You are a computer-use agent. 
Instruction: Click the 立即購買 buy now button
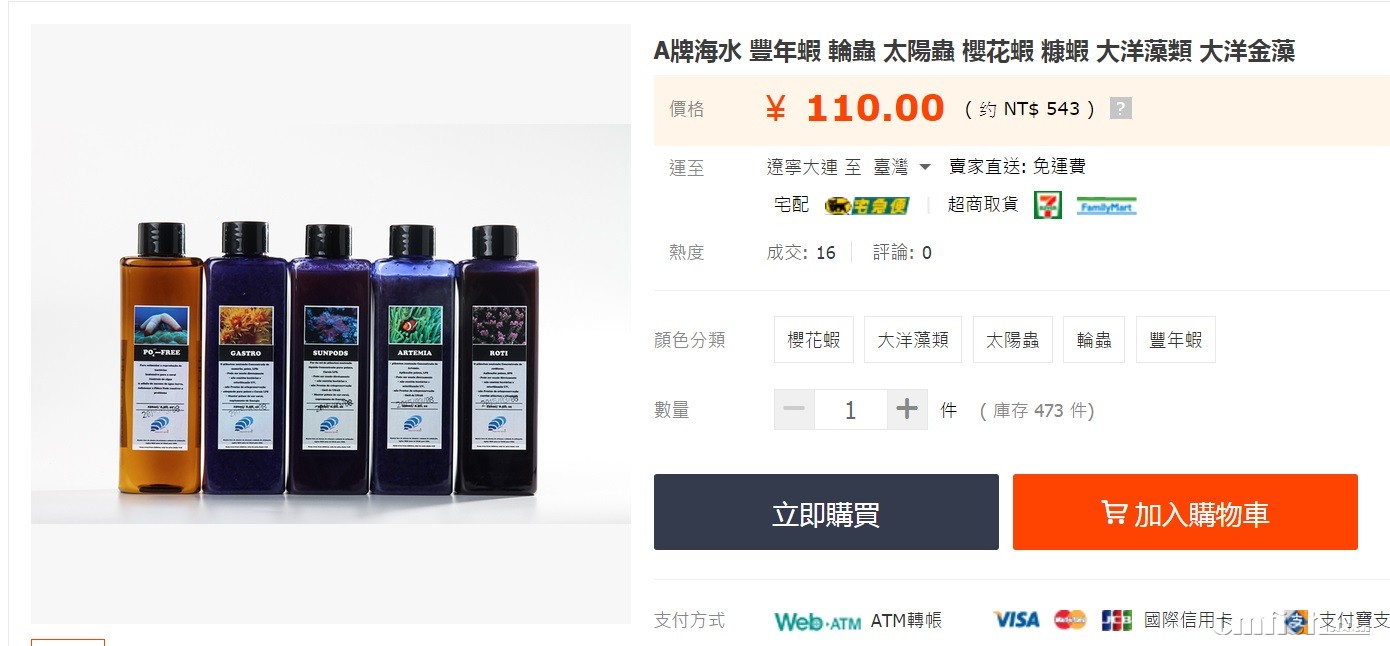click(826, 512)
